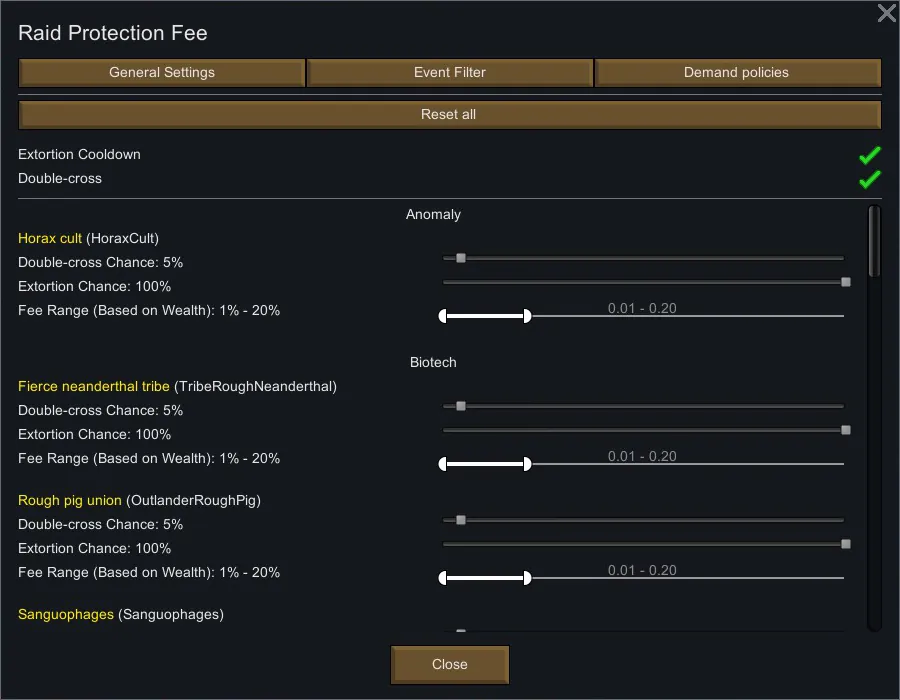900x700 pixels.
Task: Close the dialog with the X icon
Action: [886, 13]
